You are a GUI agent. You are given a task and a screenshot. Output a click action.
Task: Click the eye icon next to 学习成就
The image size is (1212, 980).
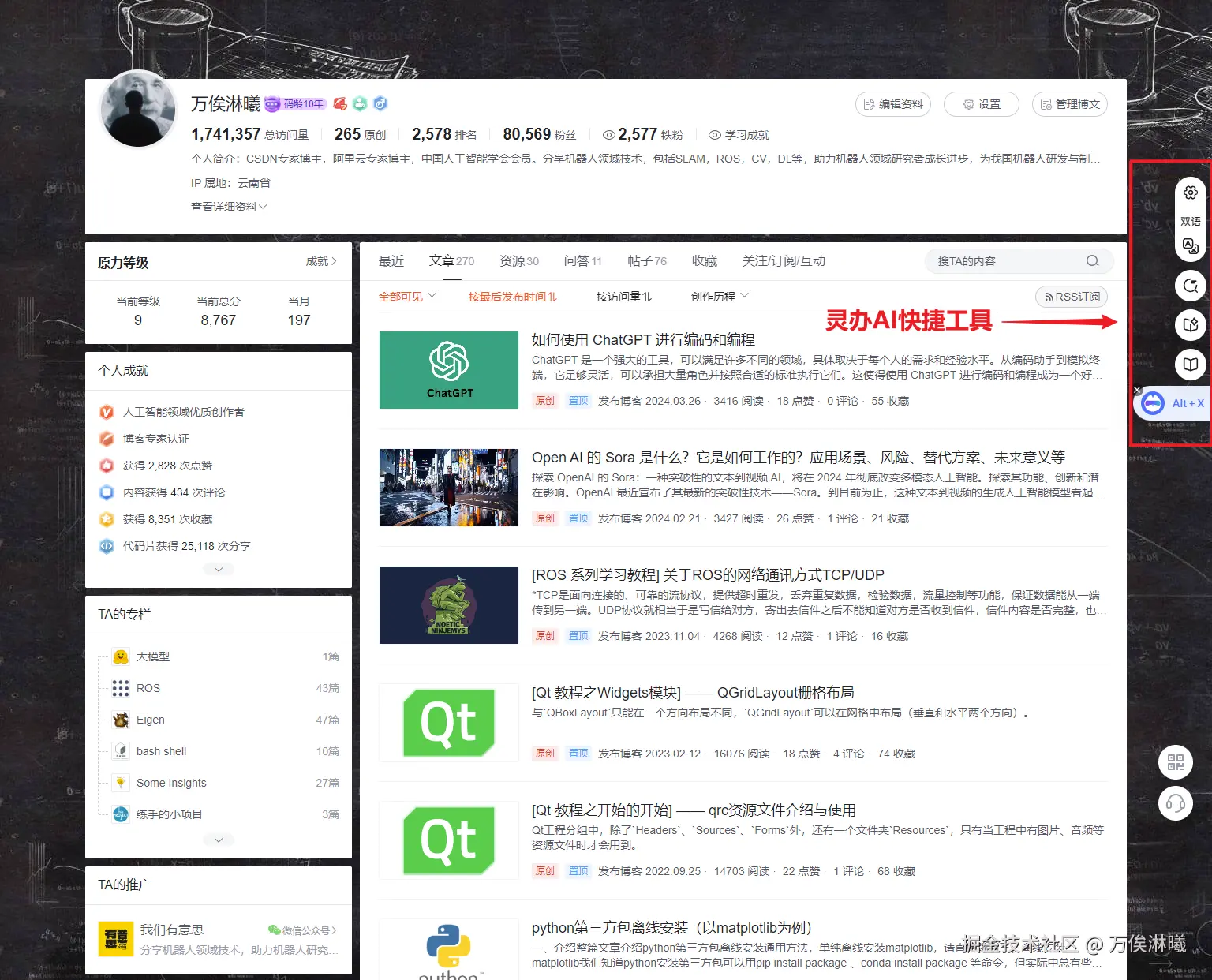coord(715,135)
